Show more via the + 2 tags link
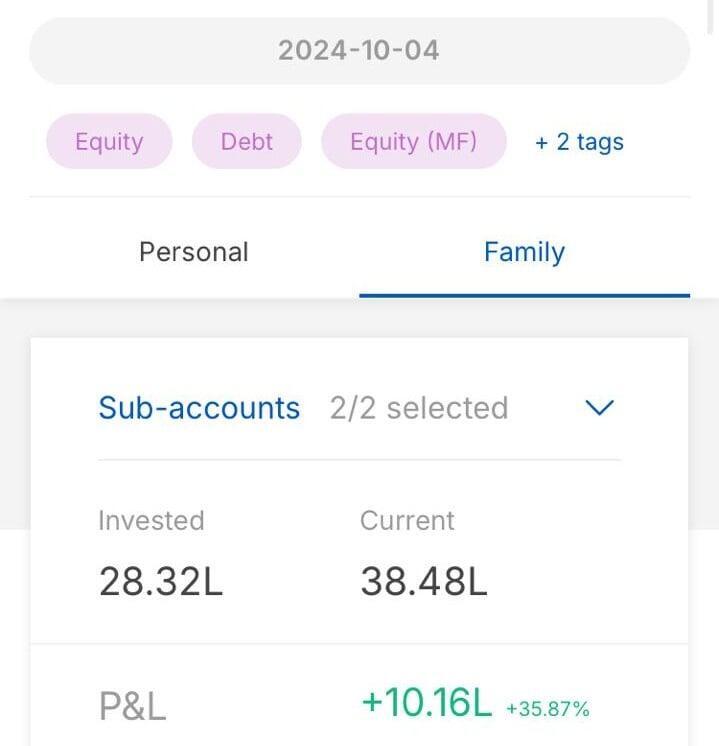The height and width of the screenshot is (746, 719). (579, 142)
